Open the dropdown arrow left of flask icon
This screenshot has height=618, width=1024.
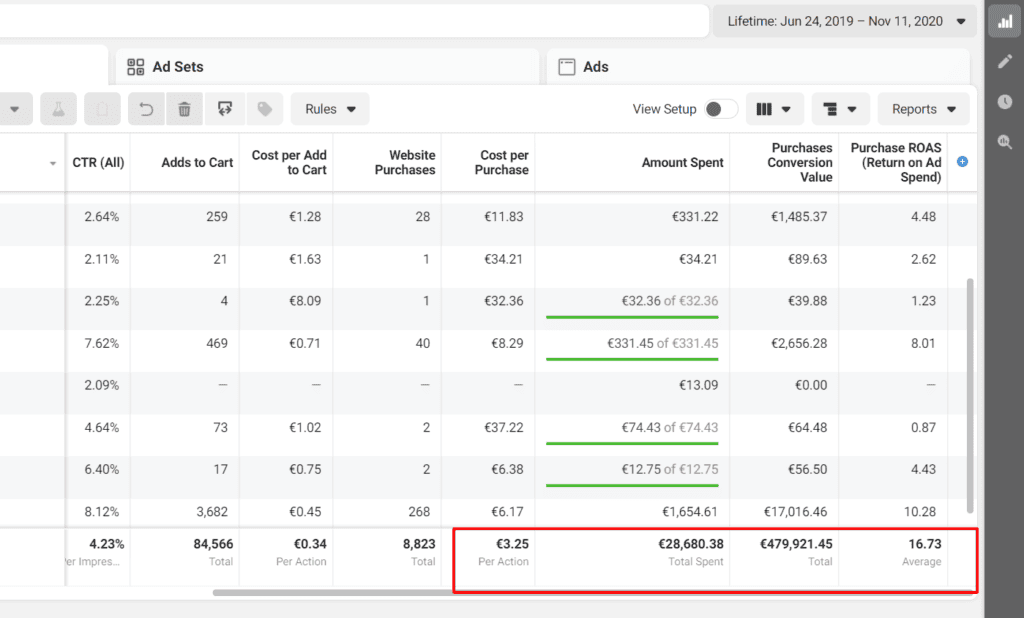pos(14,109)
